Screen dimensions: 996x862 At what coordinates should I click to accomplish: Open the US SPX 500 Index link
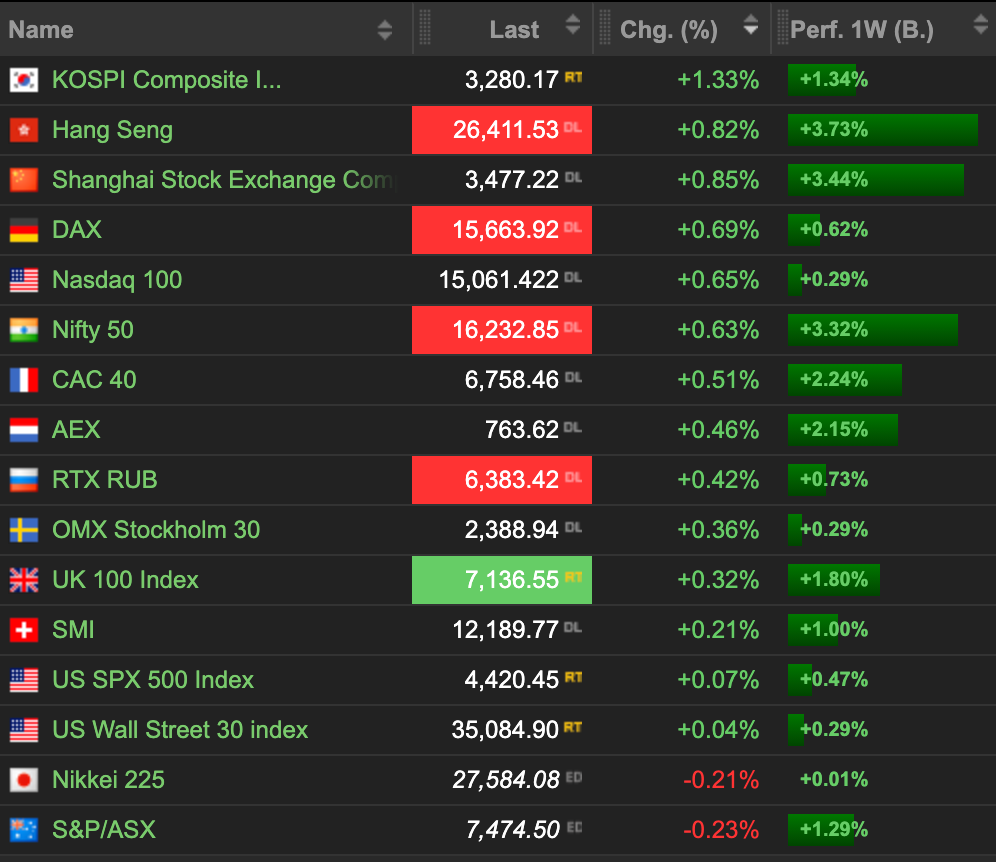(153, 680)
